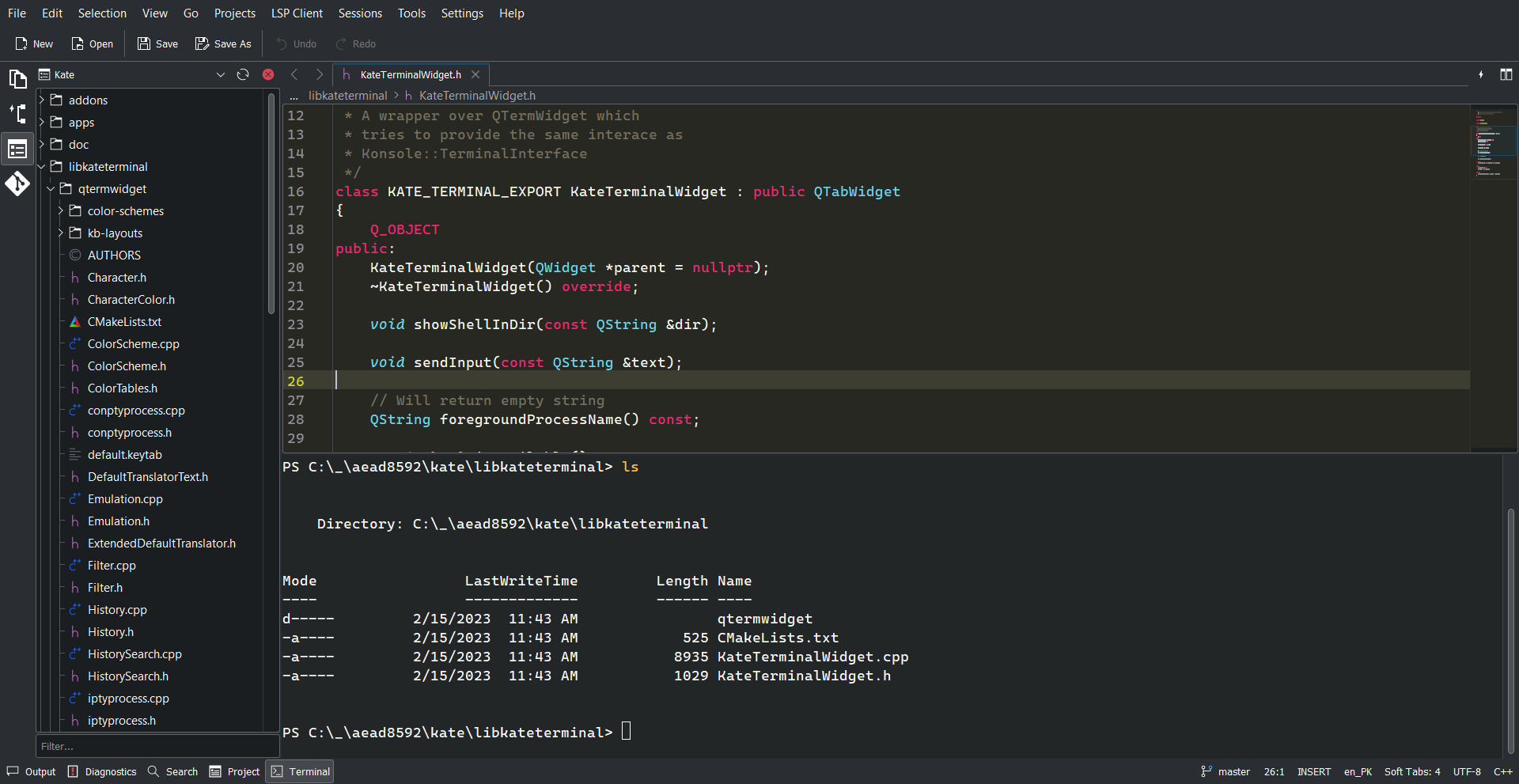Expand the kb-layouts folder

click(x=61, y=233)
